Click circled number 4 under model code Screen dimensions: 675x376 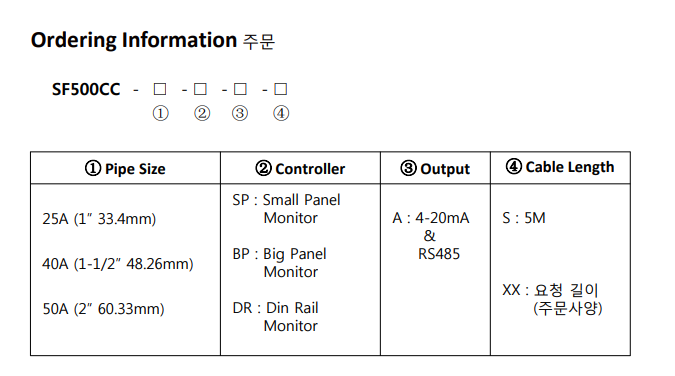click(x=281, y=114)
